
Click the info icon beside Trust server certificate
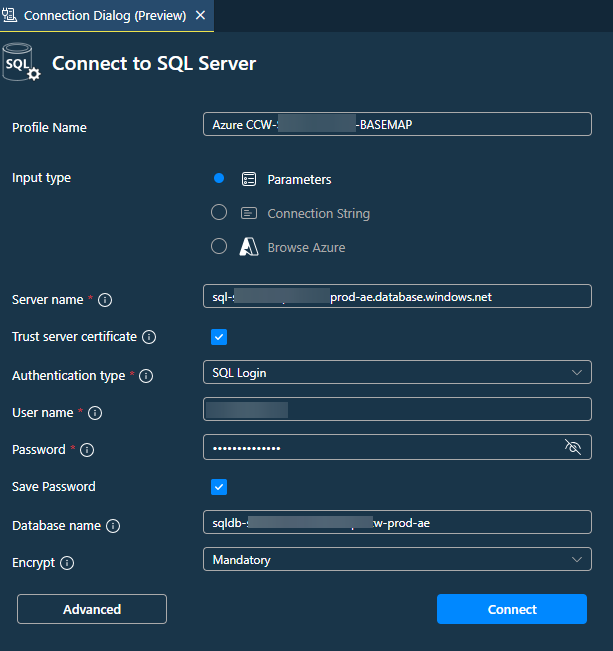click(149, 338)
